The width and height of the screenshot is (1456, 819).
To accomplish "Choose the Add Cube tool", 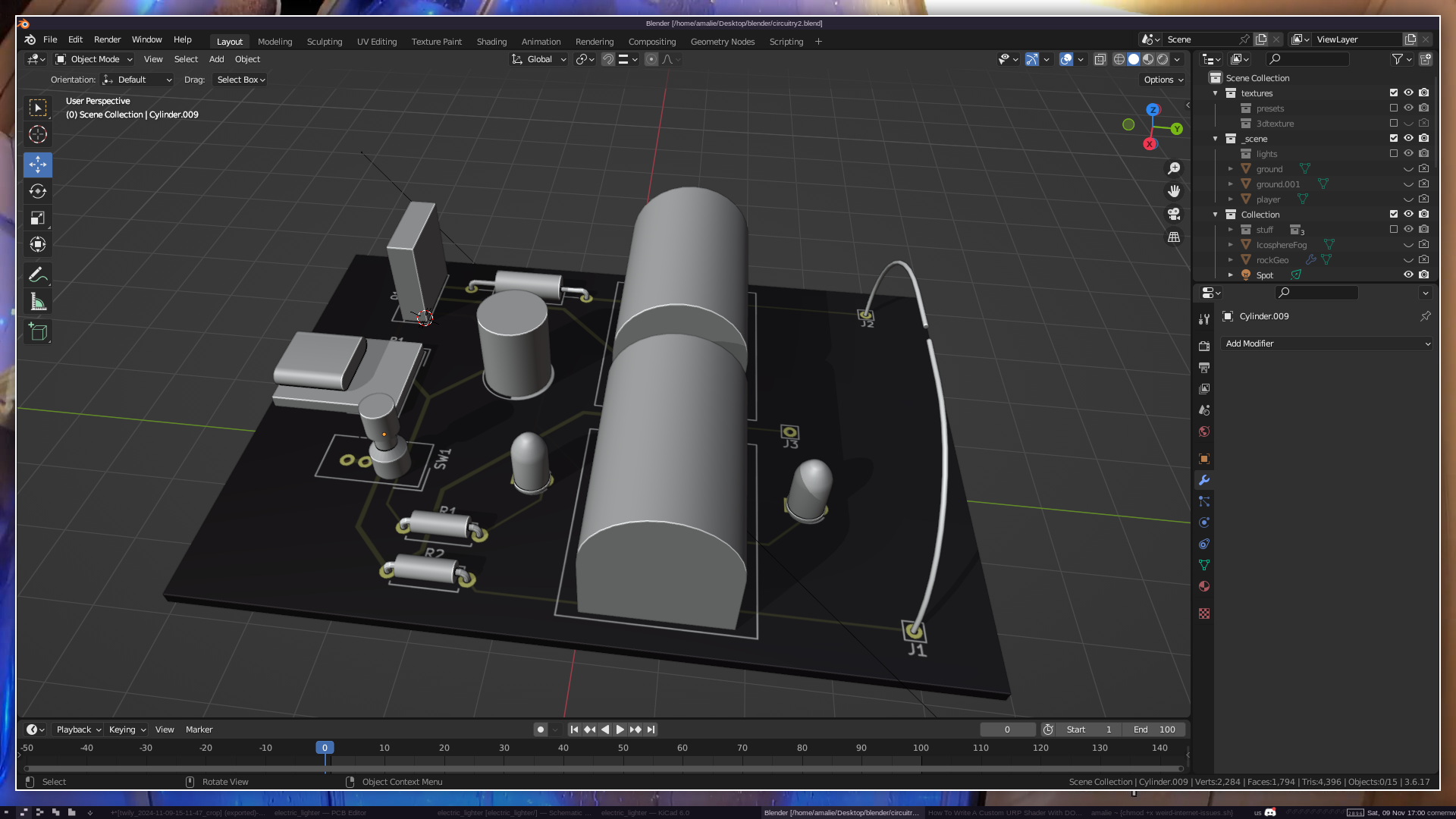I will [38, 331].
